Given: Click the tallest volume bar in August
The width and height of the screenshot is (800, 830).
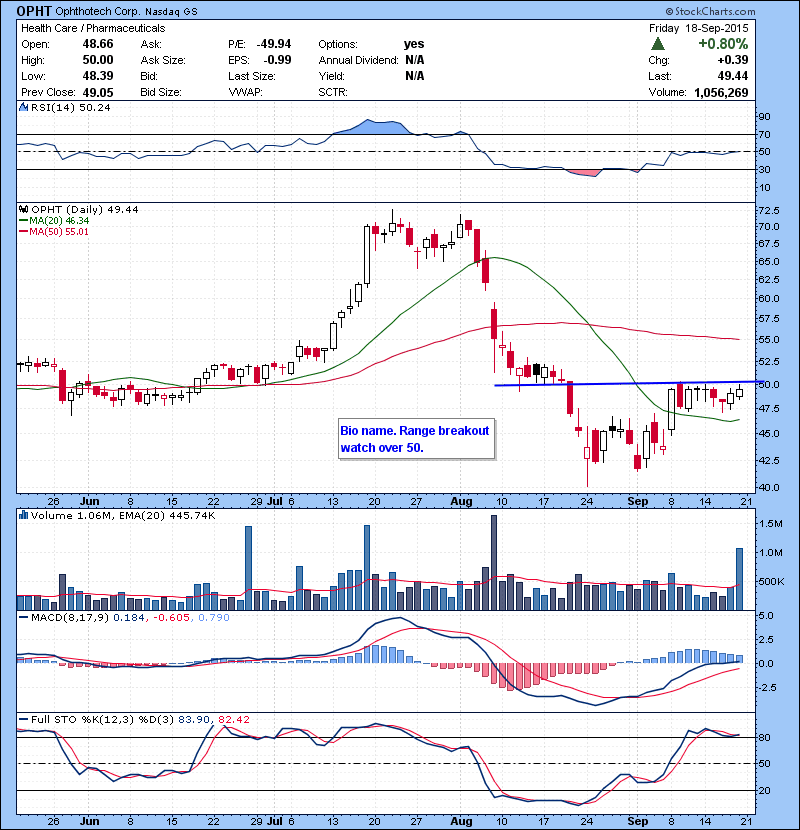Looking at the screenshot, I should 494,563.
